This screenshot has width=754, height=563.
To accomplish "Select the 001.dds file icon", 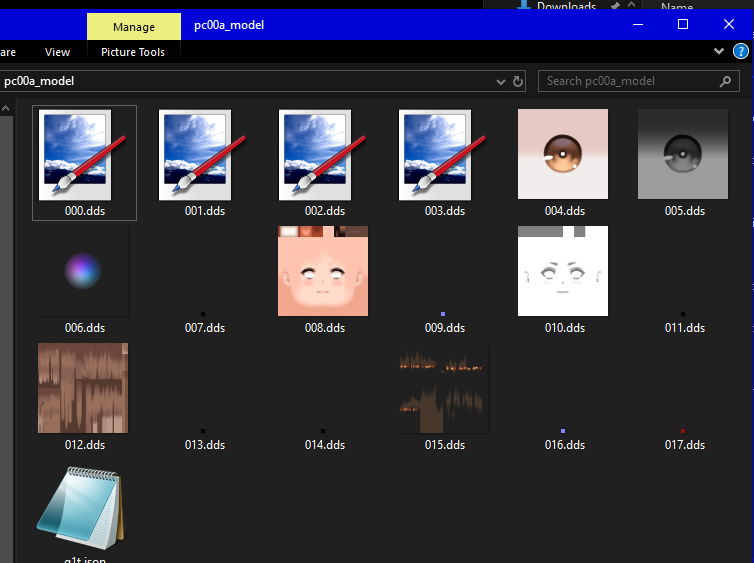I will (x=202, y=155).
